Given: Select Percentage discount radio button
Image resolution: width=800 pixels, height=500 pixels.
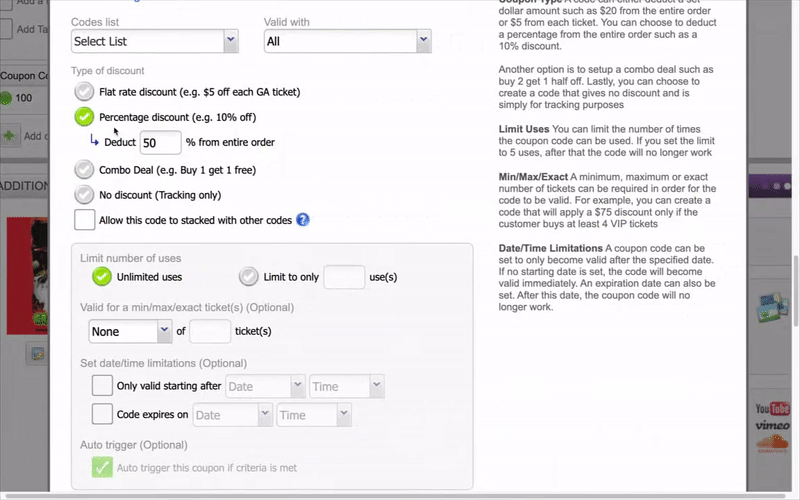Looking at the screenshot, I should pyautogui.click(x=84, y=117).
